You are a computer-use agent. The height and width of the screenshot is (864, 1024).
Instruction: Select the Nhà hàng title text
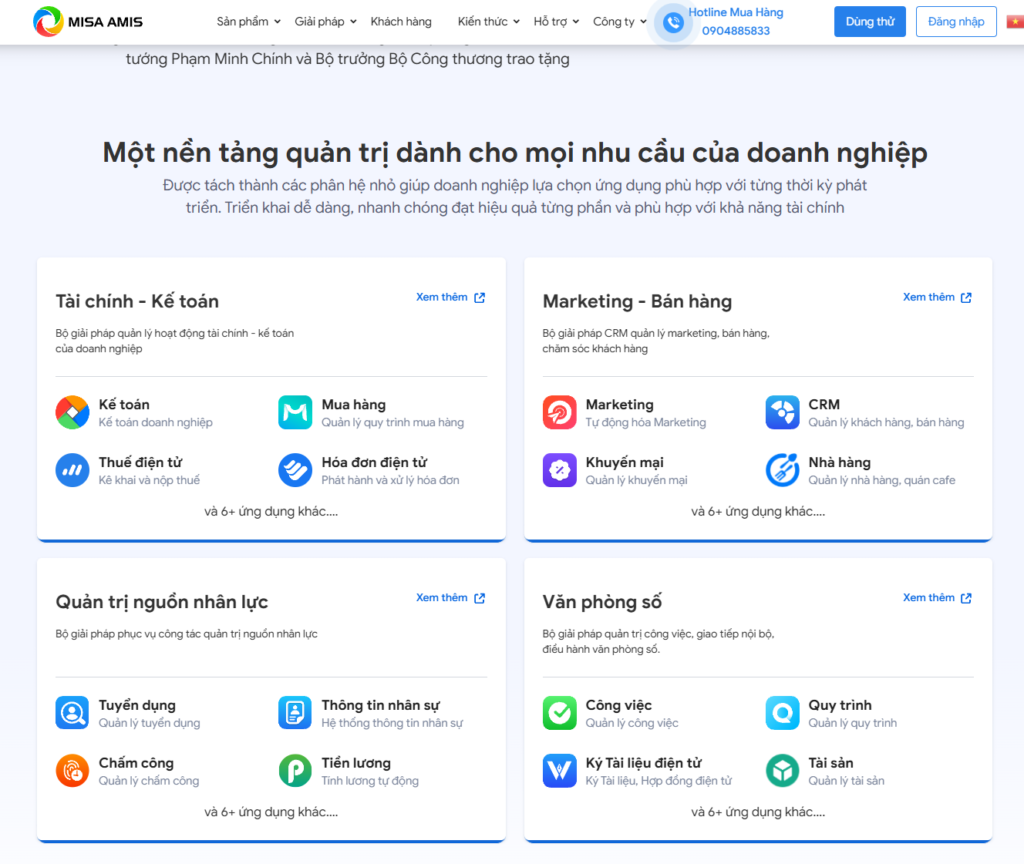(840, 462)
